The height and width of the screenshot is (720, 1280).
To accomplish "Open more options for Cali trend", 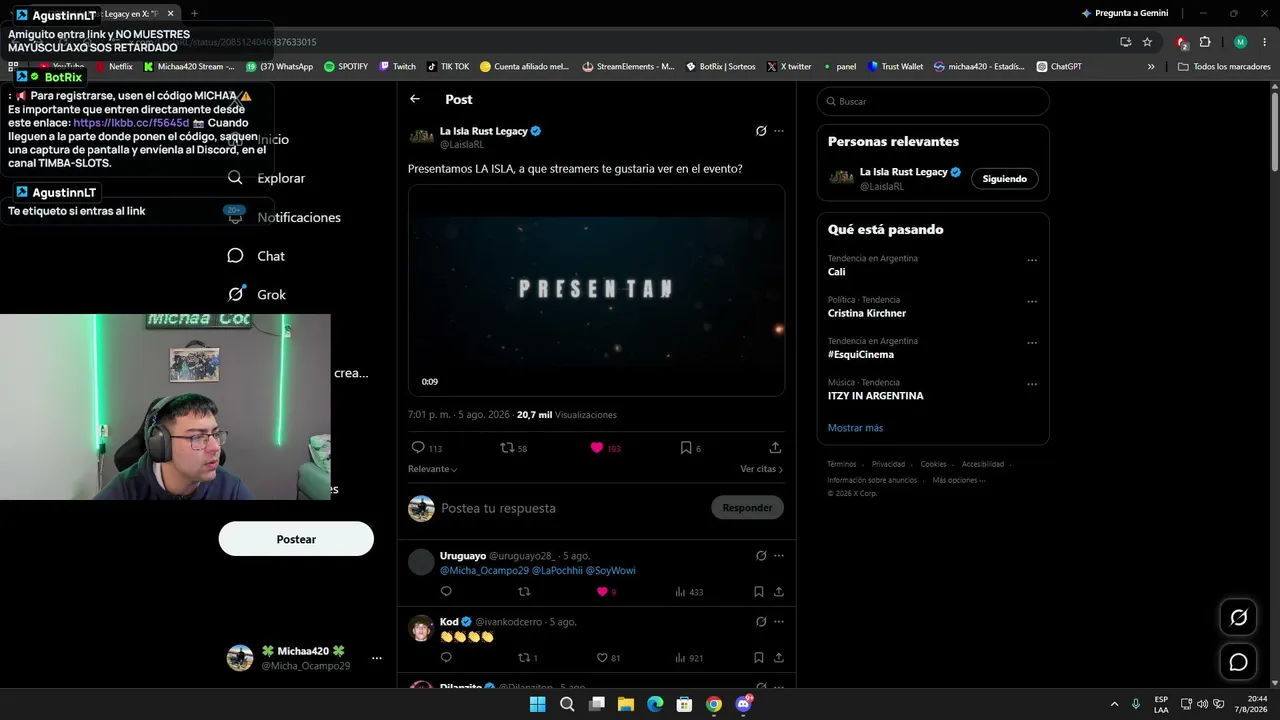I will (x=1032, y=260).
